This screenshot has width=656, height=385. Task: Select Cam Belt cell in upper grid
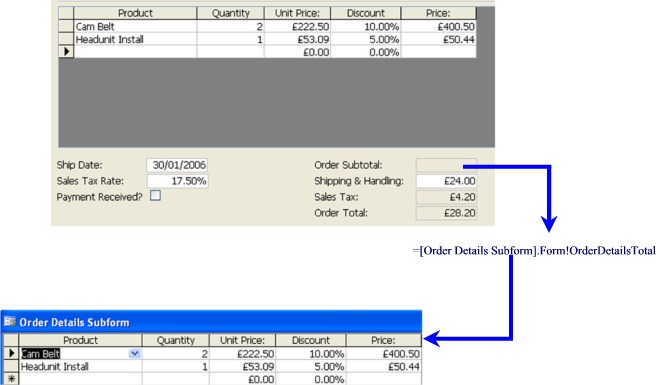(x=135, y=26)
